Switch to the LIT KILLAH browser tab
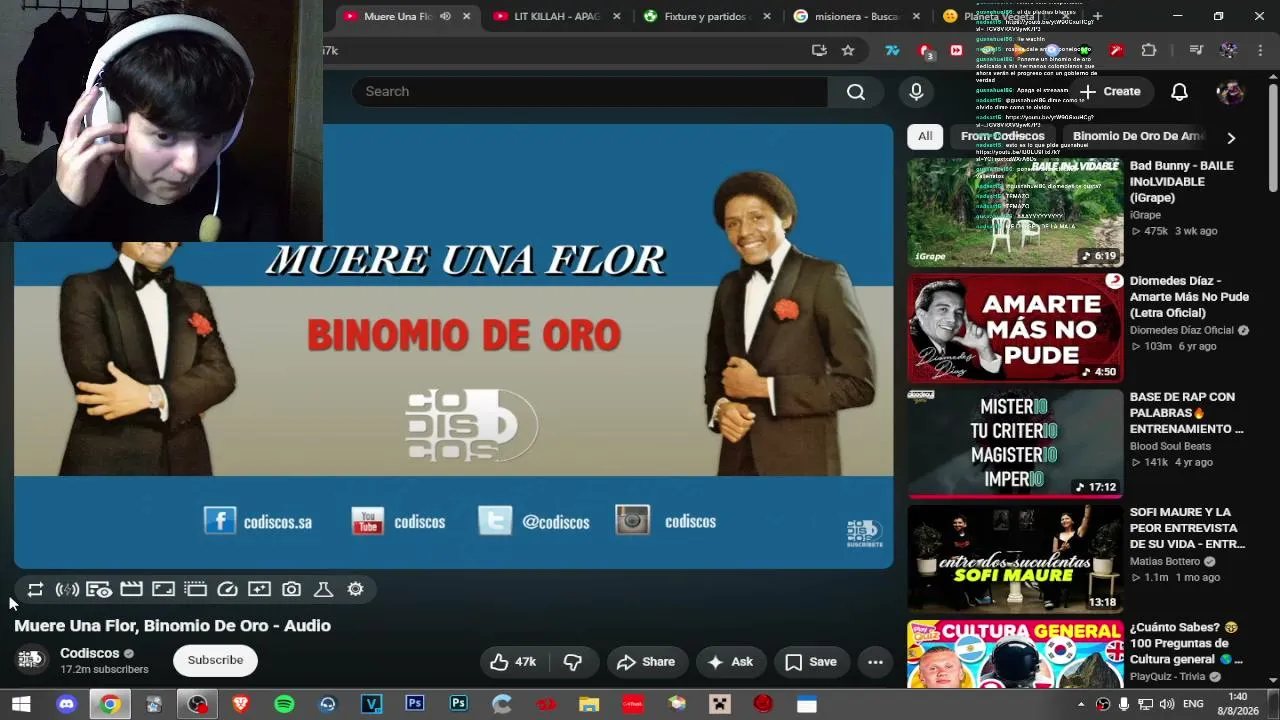The width and height of the screenshot is (1280, 720). coord(556,16)
